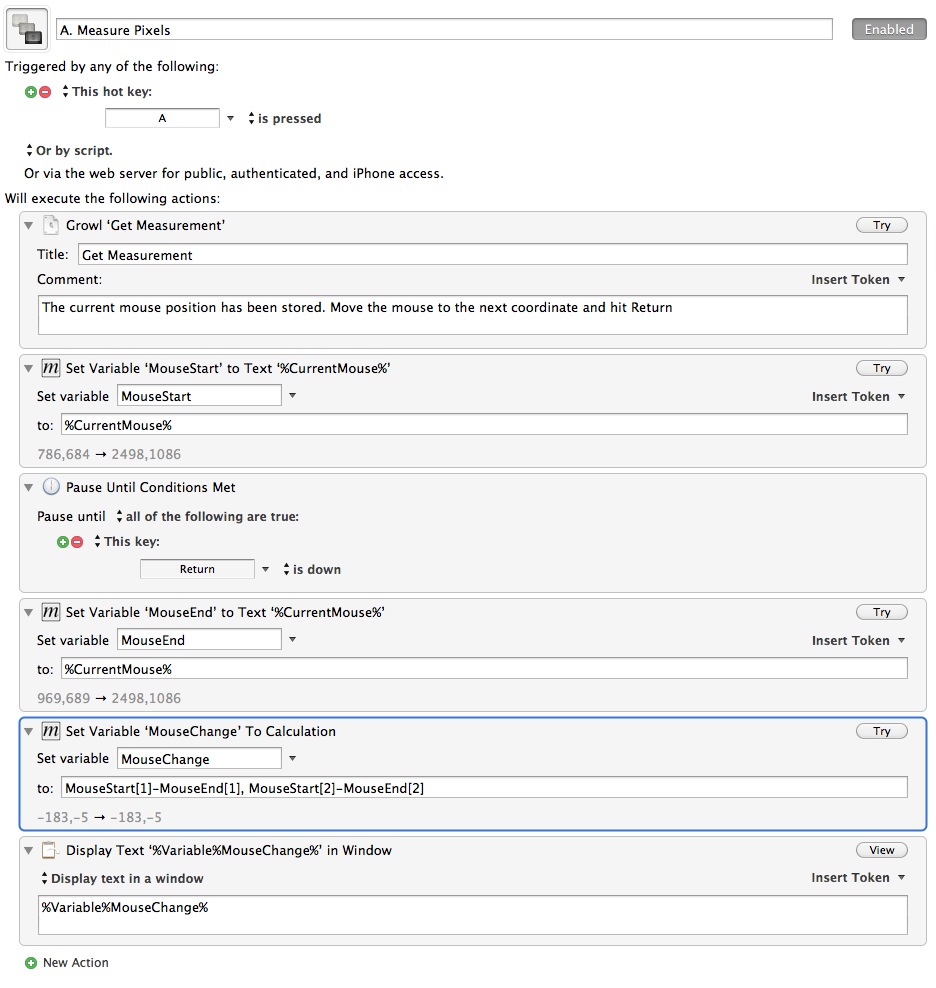Viewport: 936px width, 988px height.
Task: Add a pause condition with green plus
Action: pyautogui.click(x=62, y=542)
